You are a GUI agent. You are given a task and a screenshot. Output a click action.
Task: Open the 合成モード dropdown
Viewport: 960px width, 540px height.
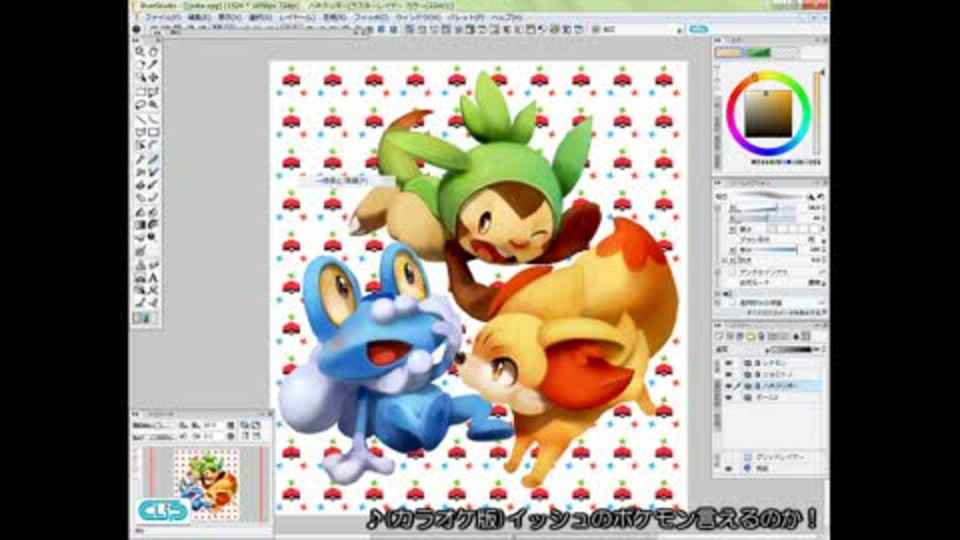816,283
